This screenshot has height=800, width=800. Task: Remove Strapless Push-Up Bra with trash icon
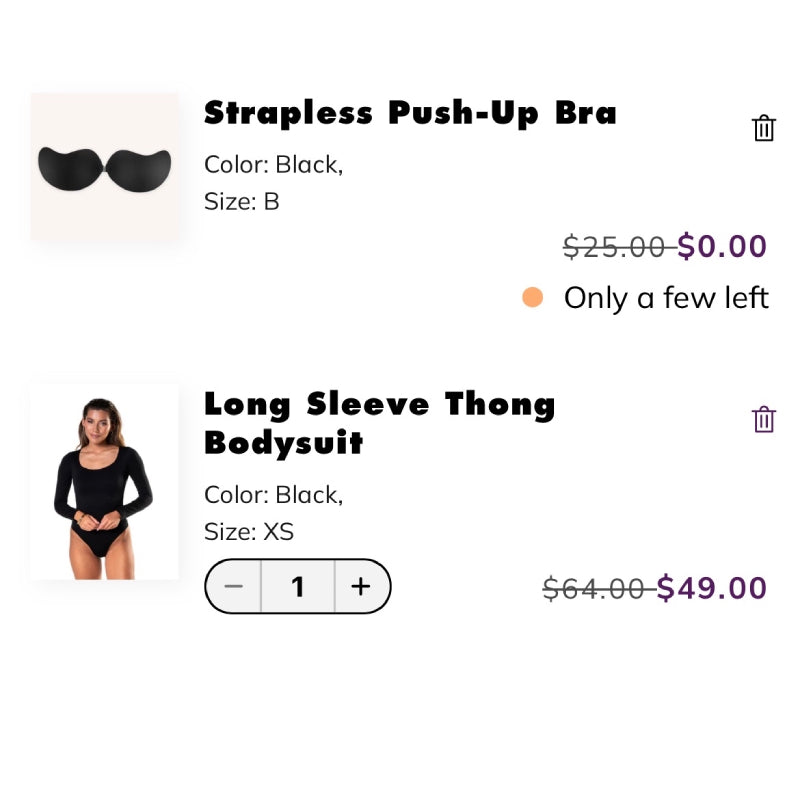coord(763,128)
